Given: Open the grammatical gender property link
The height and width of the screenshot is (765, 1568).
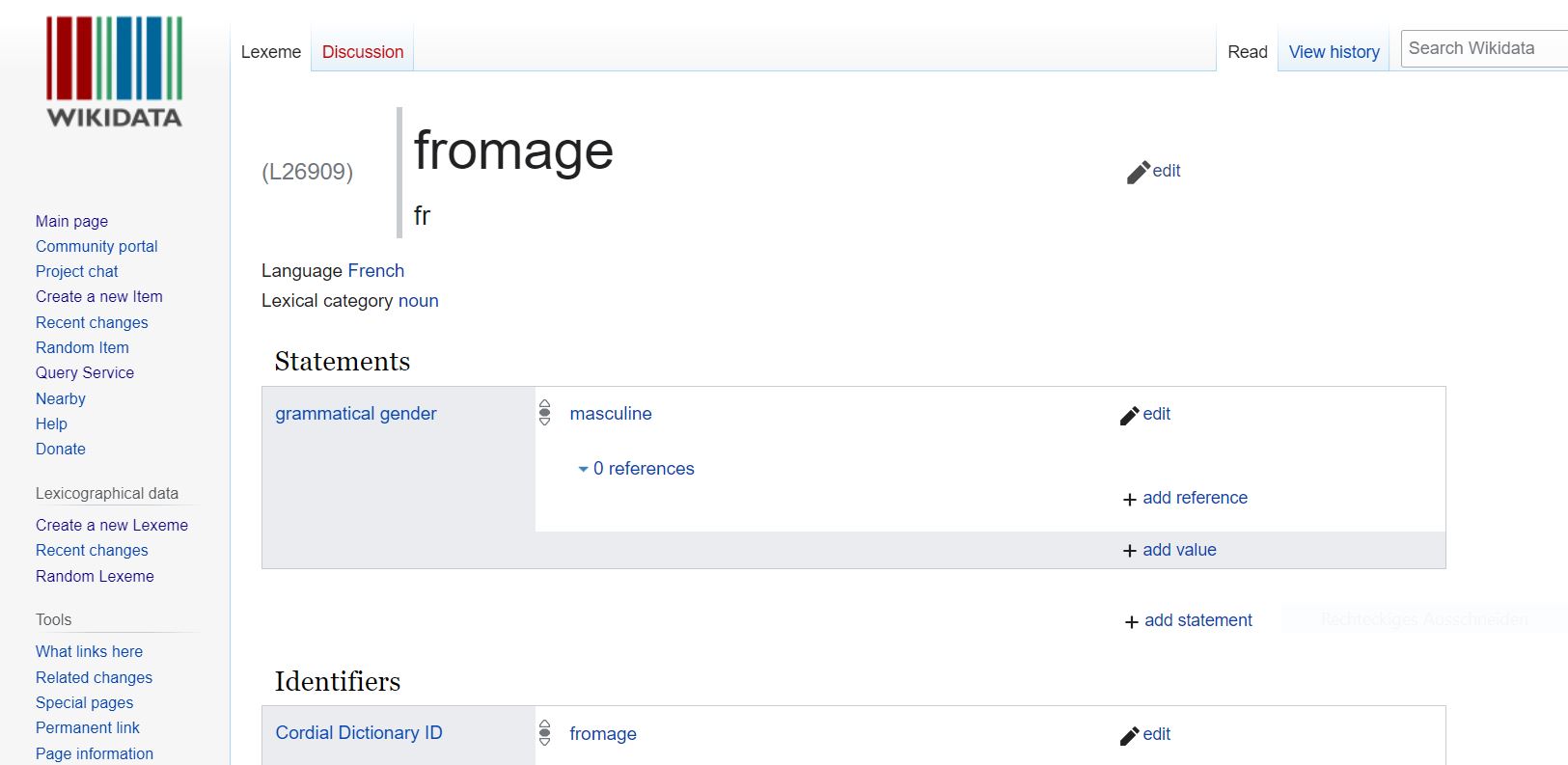Looking at the screenshot, I should point(356,414).
